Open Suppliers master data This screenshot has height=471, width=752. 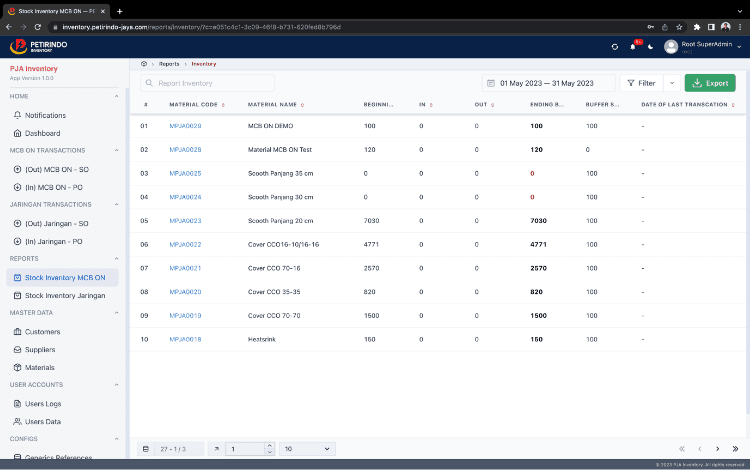(40, 350)
